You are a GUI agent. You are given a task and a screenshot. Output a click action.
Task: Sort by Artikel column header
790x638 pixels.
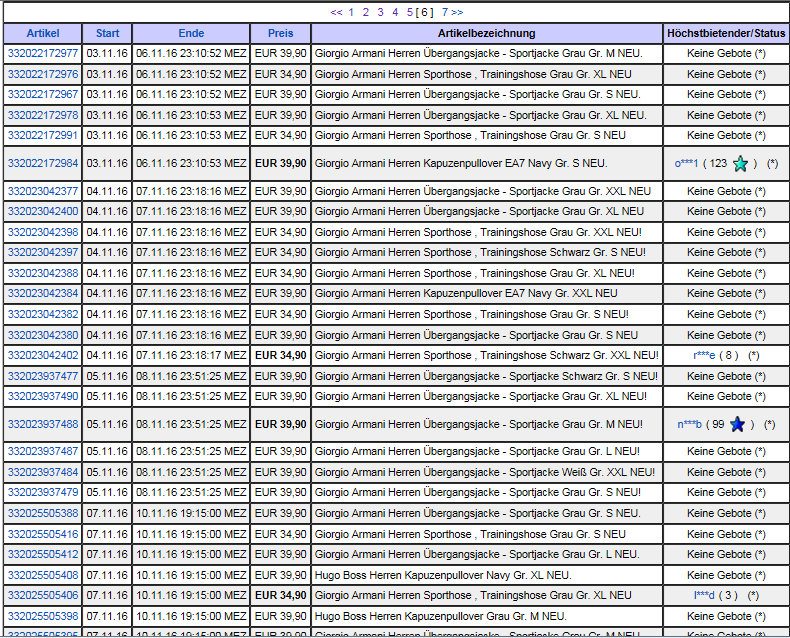tap(43, 33)
